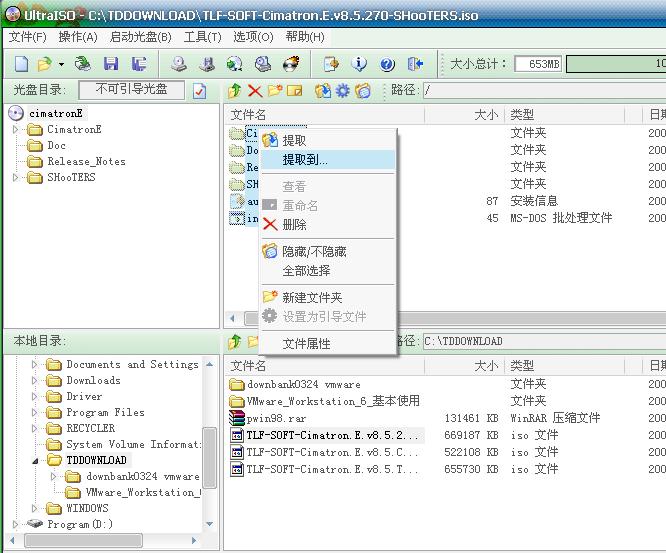
Task: Click the Save As toolbar icon
Action: tap(138, 64)
